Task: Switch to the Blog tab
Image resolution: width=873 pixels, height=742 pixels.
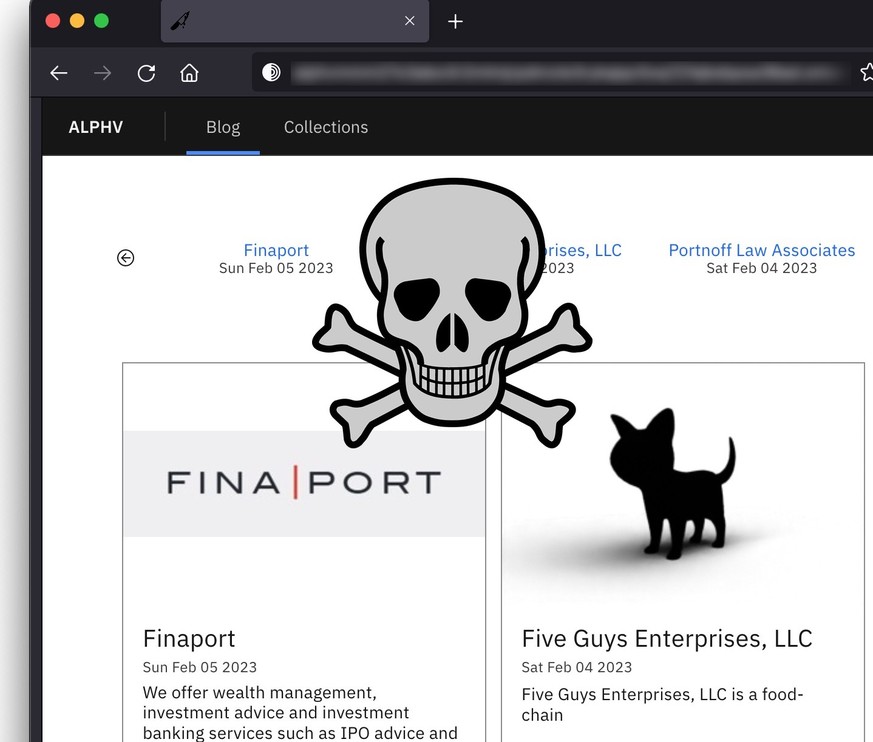Action: (223, 127)
